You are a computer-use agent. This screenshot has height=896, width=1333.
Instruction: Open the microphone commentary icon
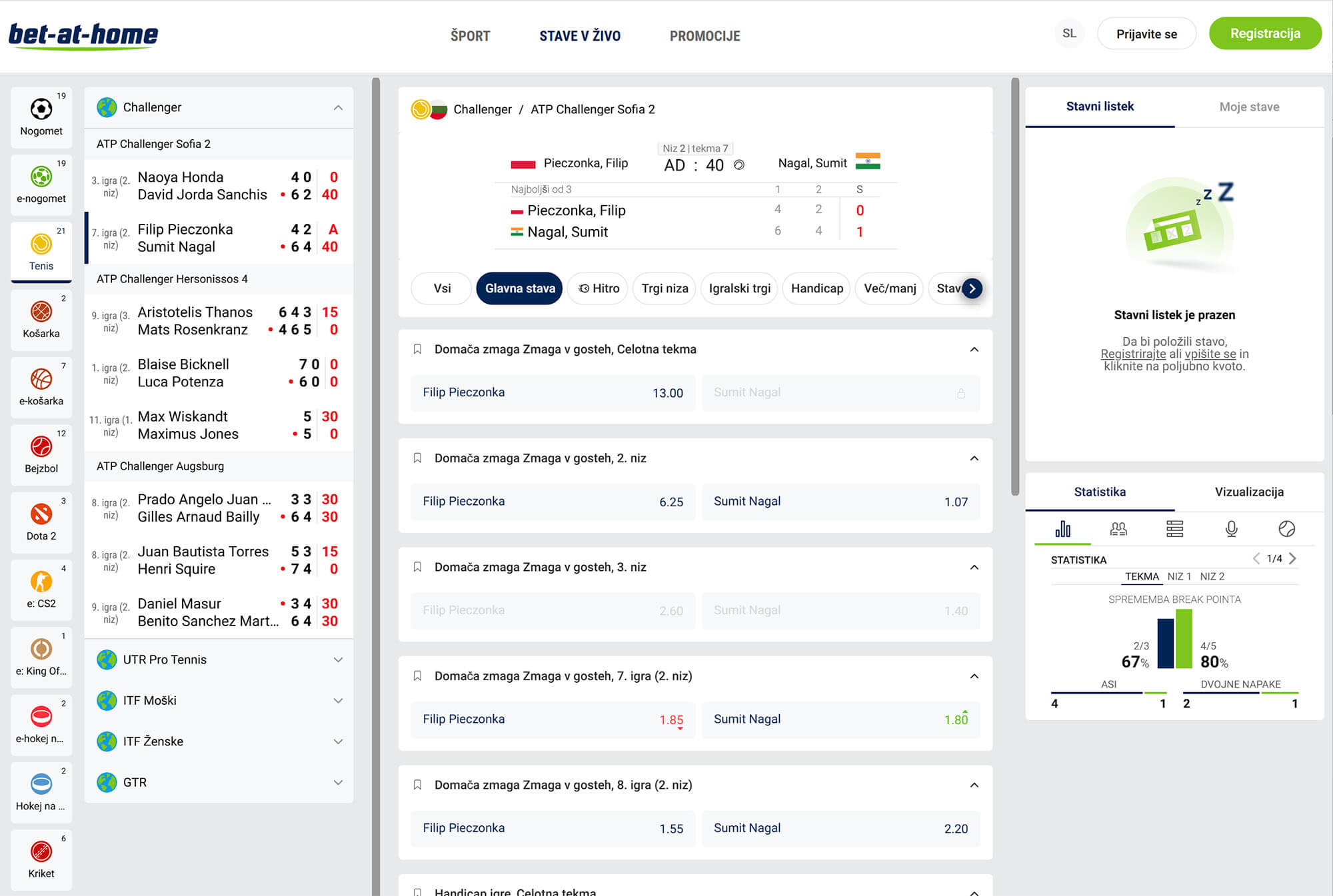(1231, 529)
